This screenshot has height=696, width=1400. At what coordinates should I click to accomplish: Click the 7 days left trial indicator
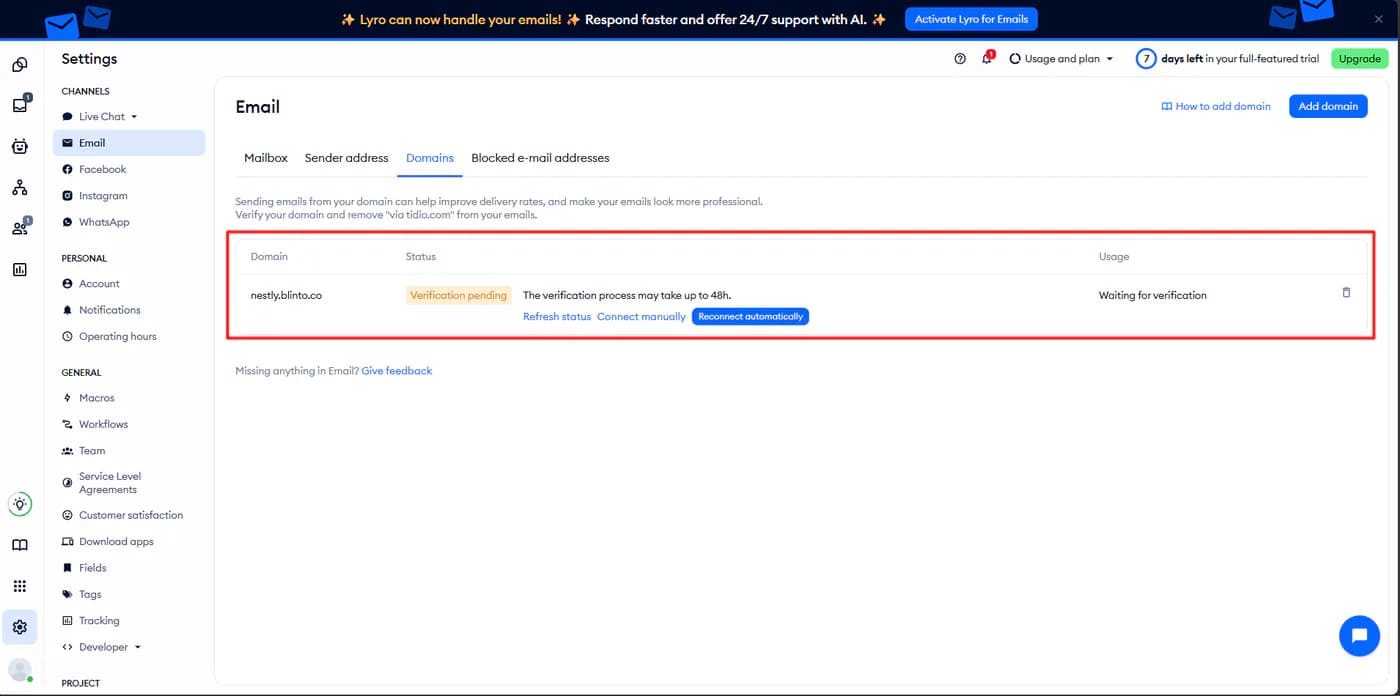pos(1228,59)
